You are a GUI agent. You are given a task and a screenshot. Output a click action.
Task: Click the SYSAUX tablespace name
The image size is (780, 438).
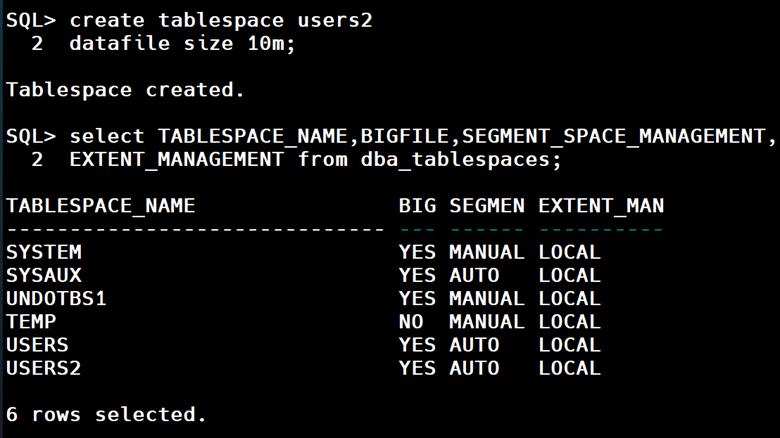(44, 275)
